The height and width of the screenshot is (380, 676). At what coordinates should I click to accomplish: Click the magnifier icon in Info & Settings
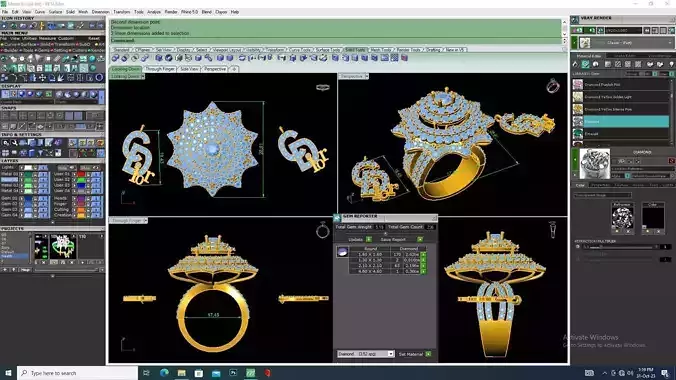pos(6,143)
